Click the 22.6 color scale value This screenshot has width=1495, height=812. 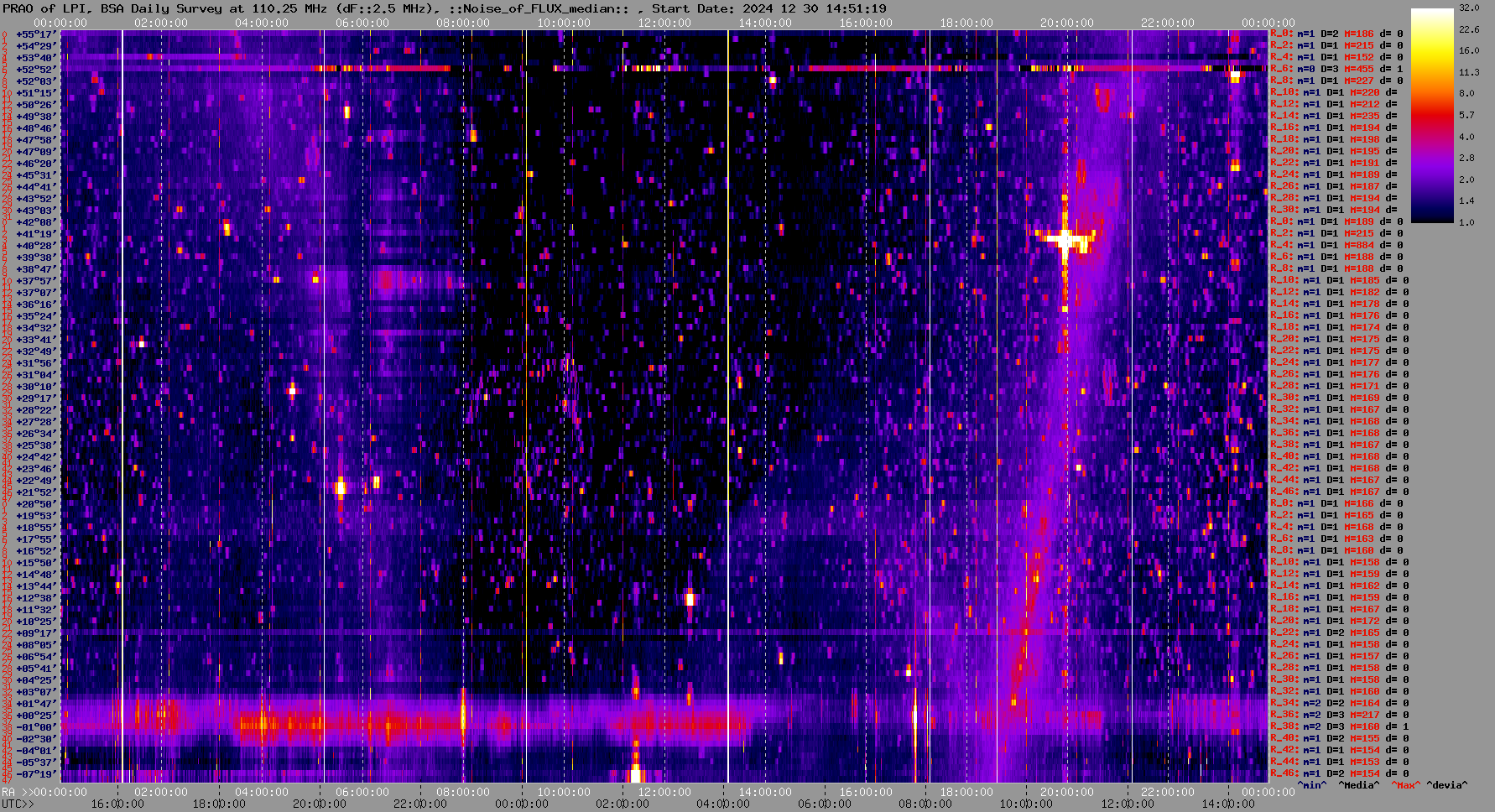[x=1468, y=29]
